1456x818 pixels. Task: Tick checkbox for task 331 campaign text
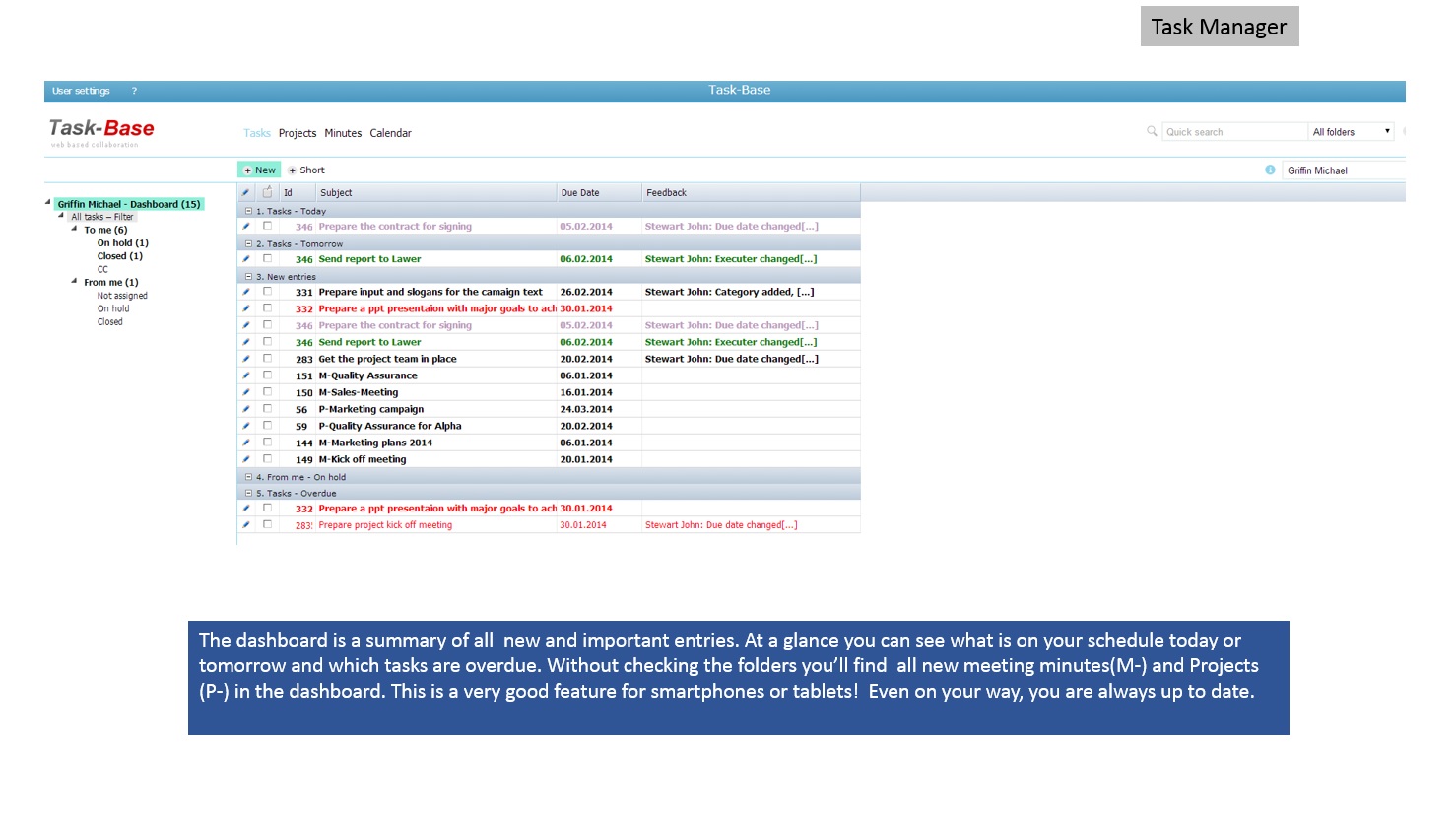click(x=267, y=292)
